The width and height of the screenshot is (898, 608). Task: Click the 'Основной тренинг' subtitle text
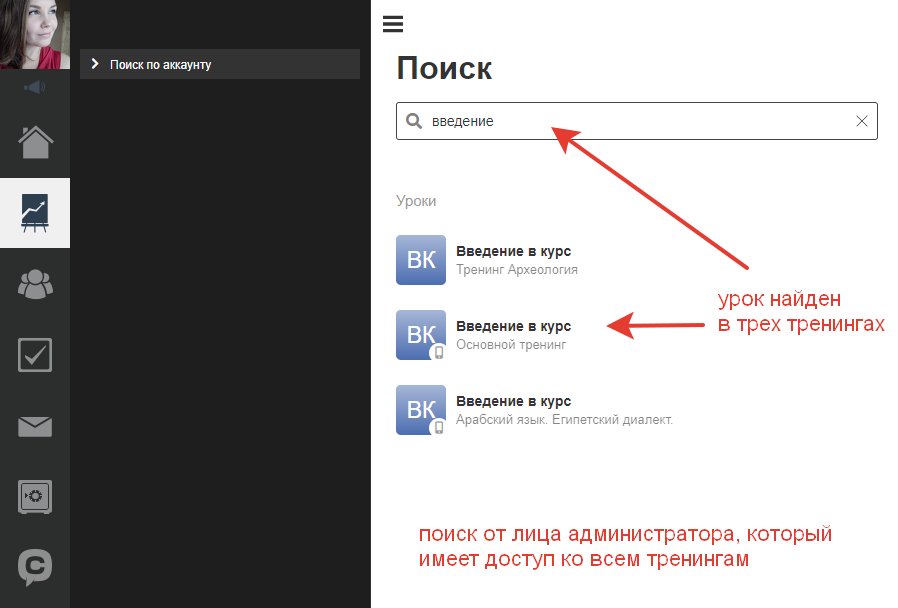511,345
